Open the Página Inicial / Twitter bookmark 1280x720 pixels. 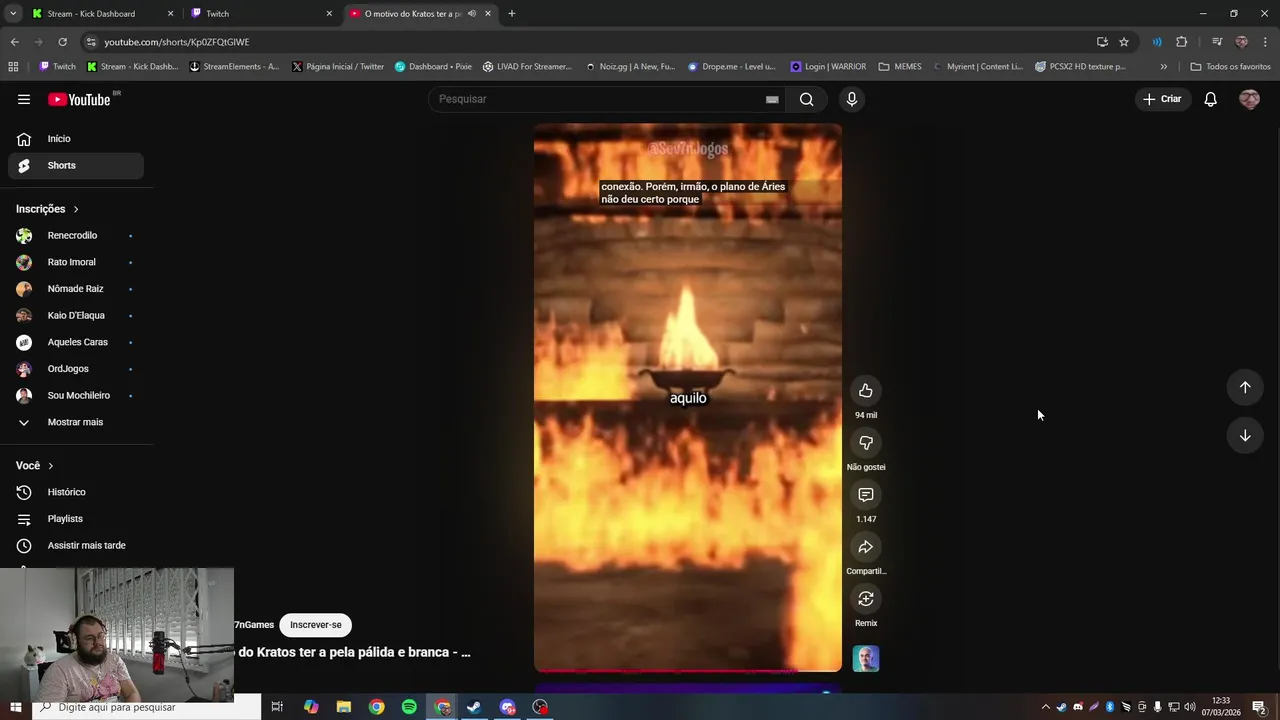338,67
